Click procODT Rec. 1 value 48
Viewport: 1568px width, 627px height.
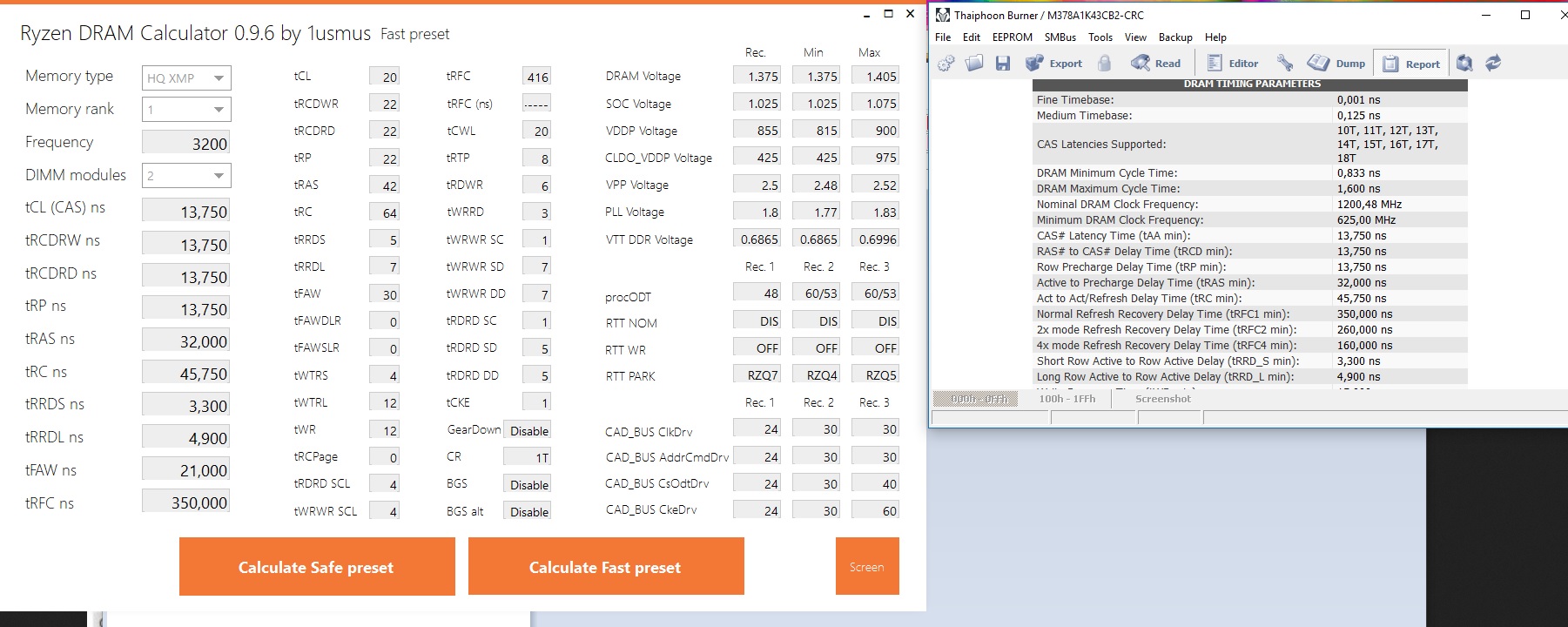click(757, 293)
